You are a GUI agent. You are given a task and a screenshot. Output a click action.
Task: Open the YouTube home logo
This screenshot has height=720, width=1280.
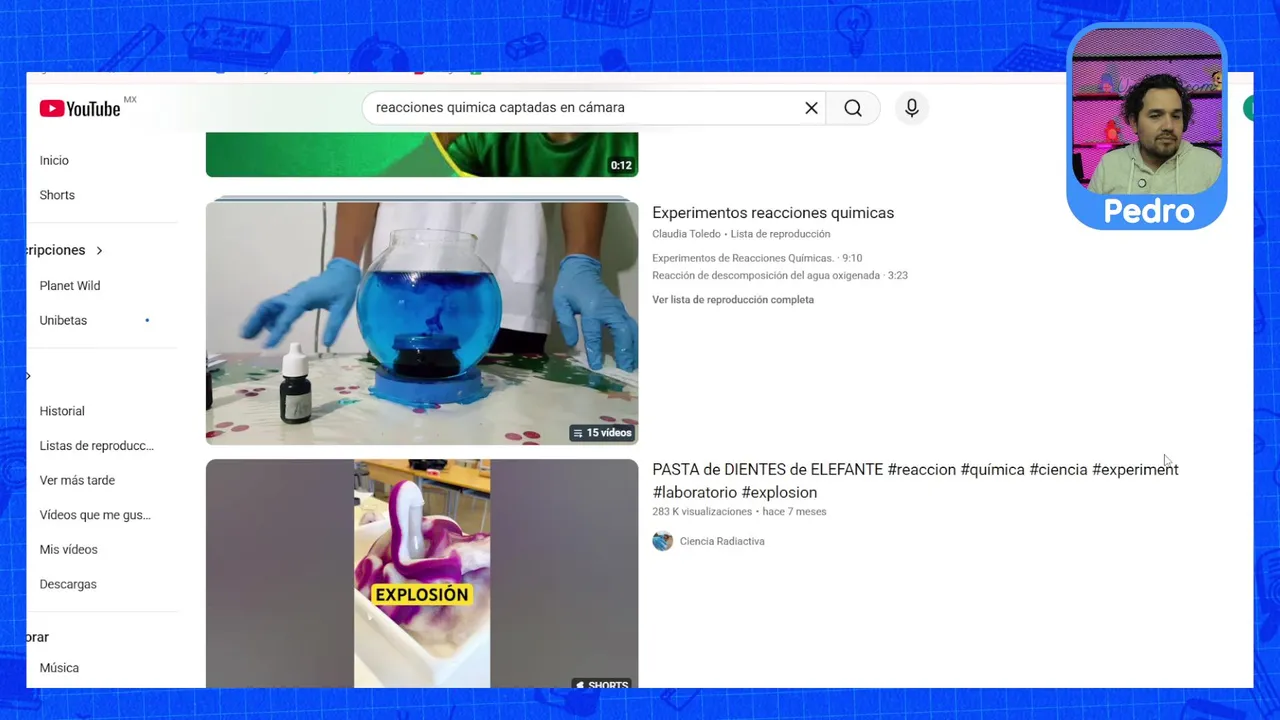tap(81, 108)
